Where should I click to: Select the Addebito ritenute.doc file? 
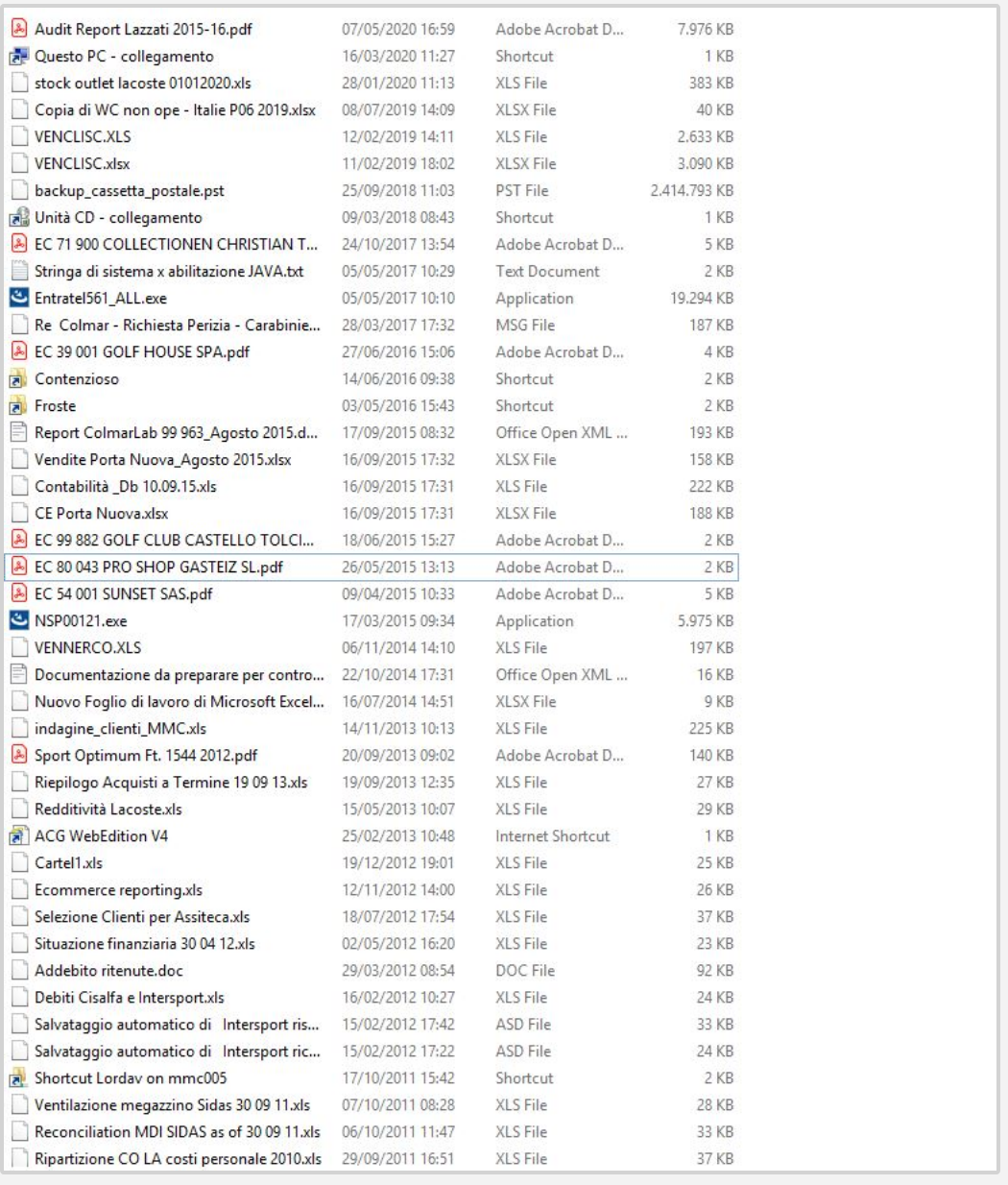[108, 970]
